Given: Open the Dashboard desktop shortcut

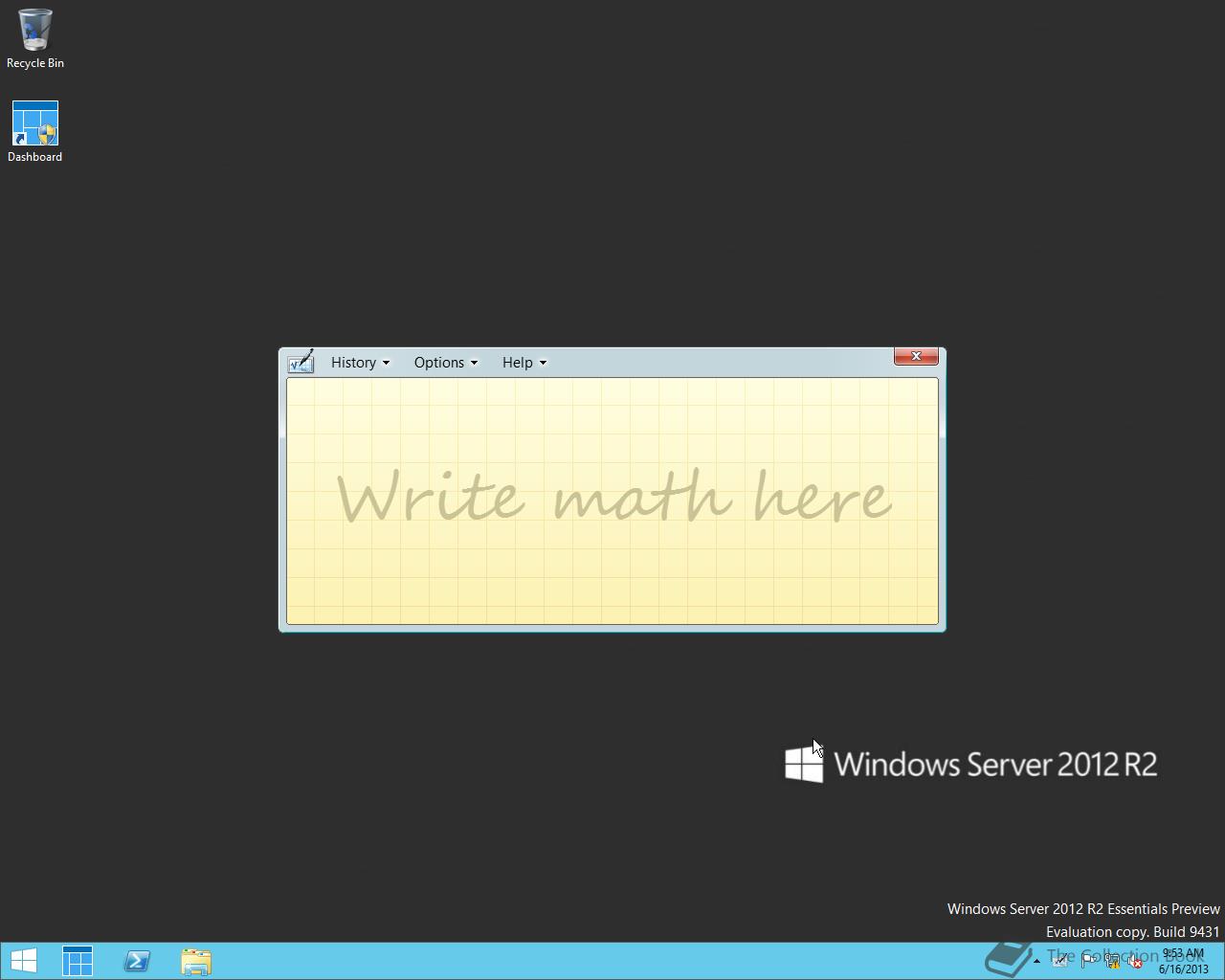Looking at the screenshot, I should click(x=35, y=132).
